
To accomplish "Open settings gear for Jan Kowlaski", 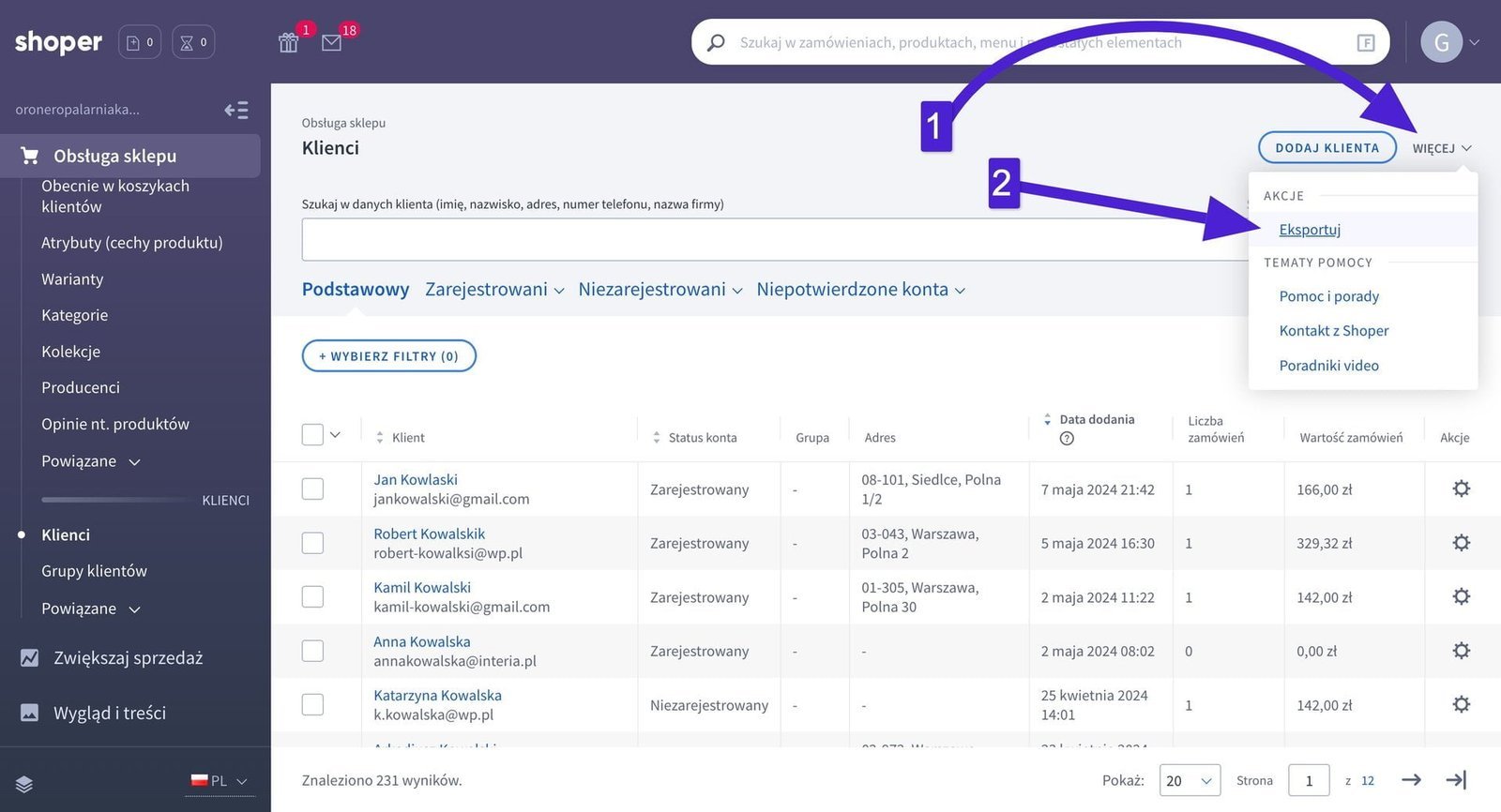I will pyautogui.click(x=1461, y=489).
